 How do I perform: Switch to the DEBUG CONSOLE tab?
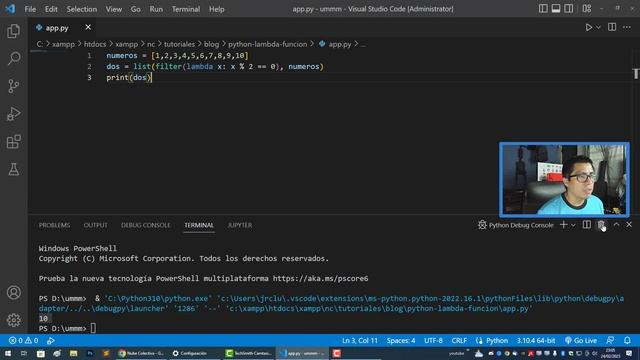click(x=146, y=225)
